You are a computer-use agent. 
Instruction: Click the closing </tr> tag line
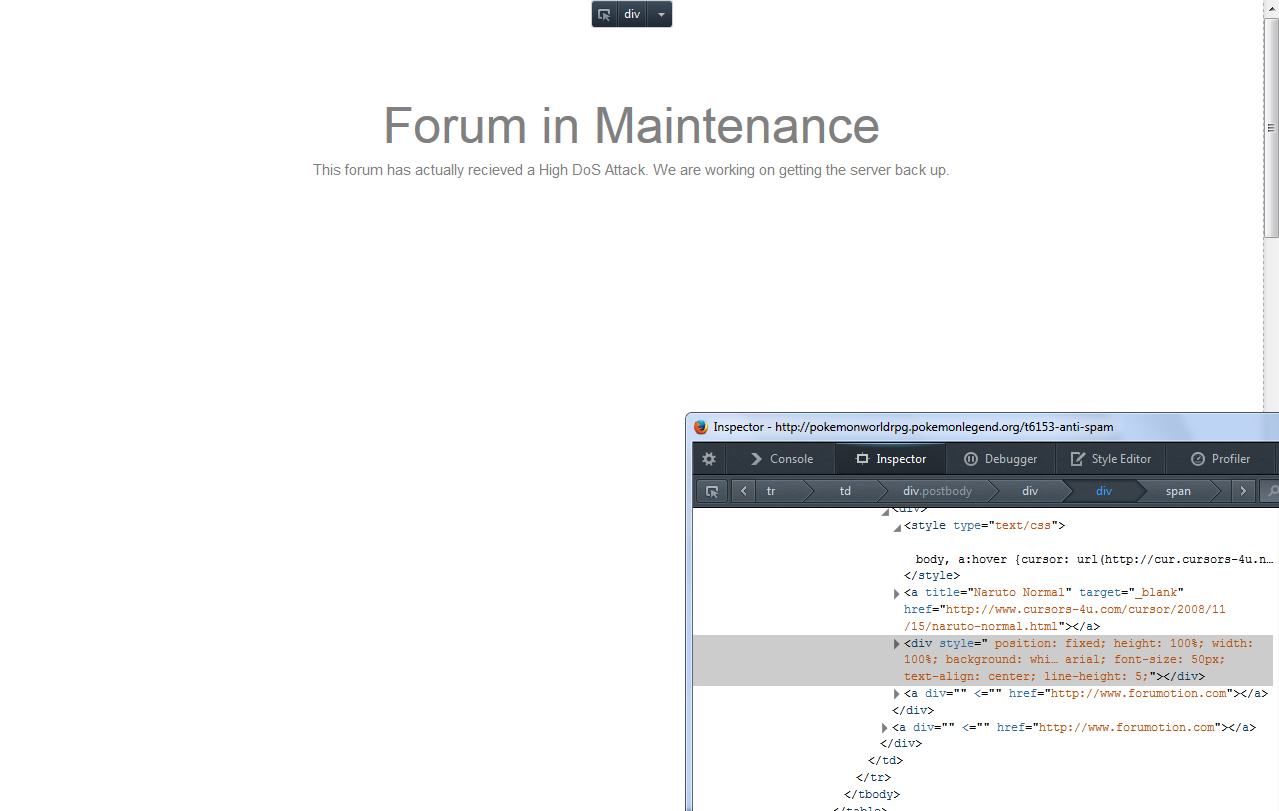pyautogui.click(x=874, y=778)
